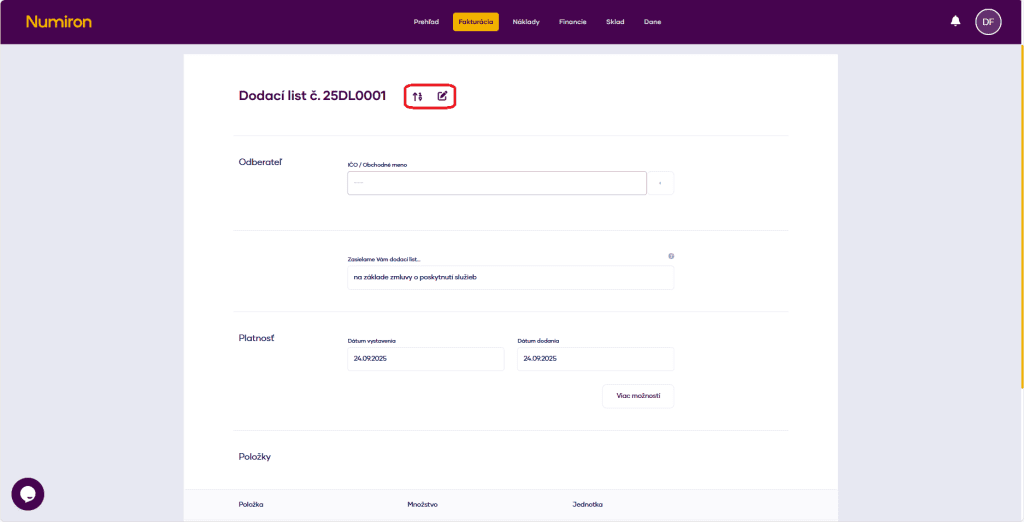Click the arrow button beside the IČO field

(660, 183)
